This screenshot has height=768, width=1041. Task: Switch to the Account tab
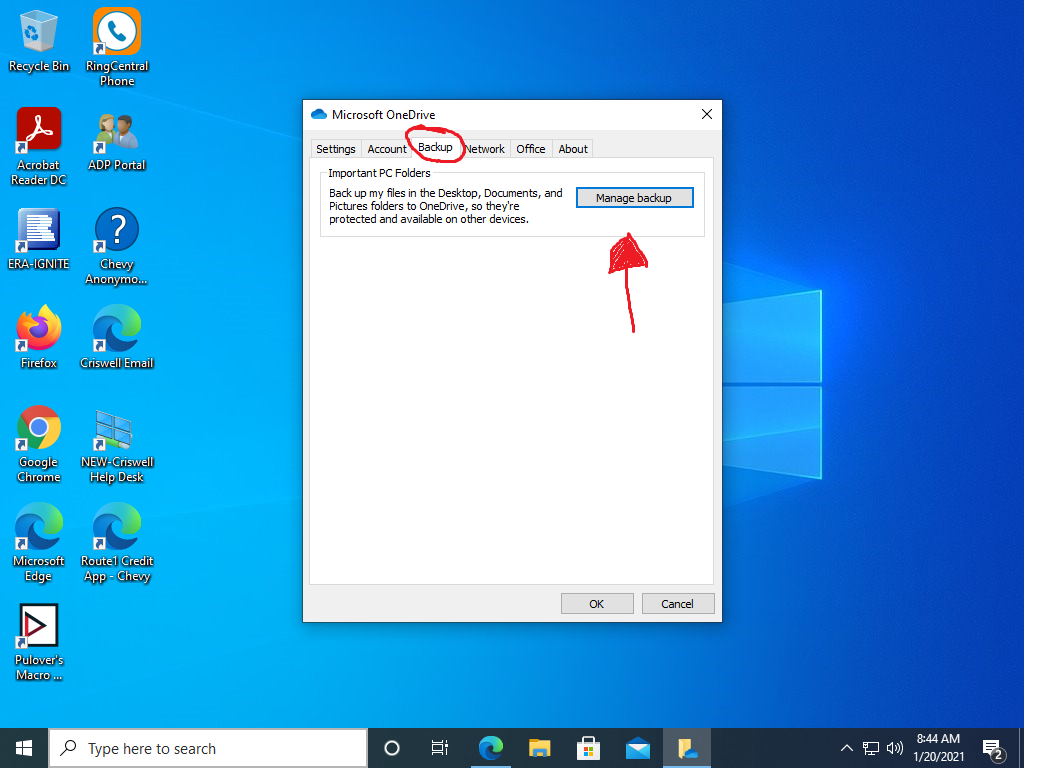(386, 149)
